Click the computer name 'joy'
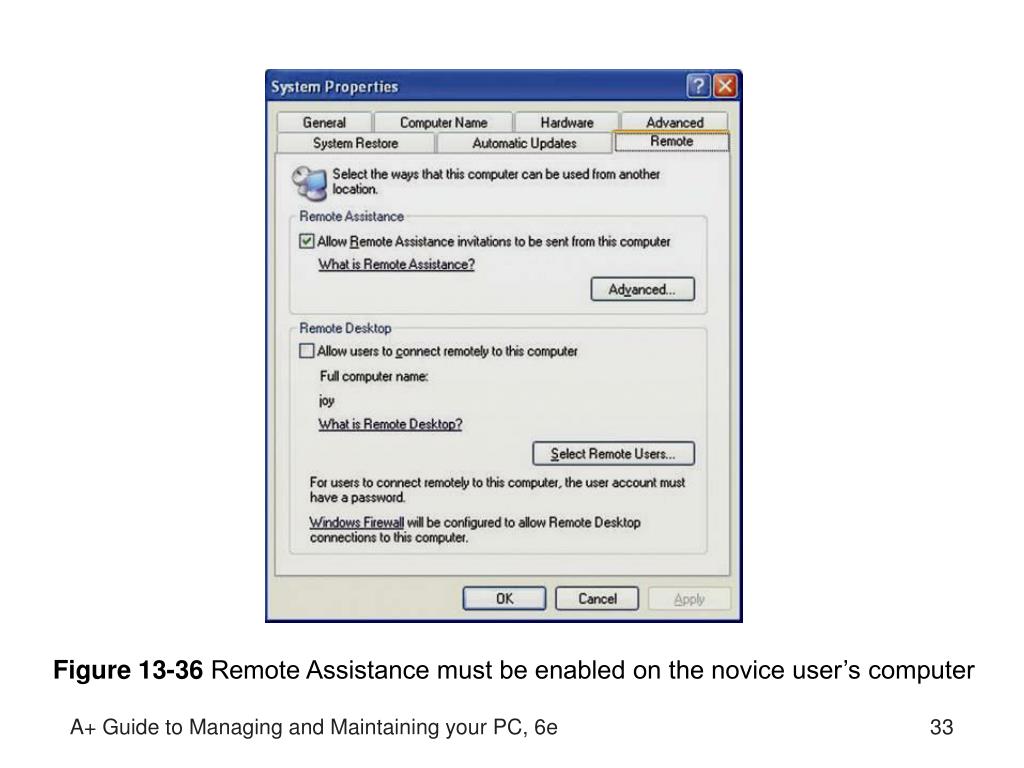This screenshot has height=768, width=1024. (x=327, y=400)
